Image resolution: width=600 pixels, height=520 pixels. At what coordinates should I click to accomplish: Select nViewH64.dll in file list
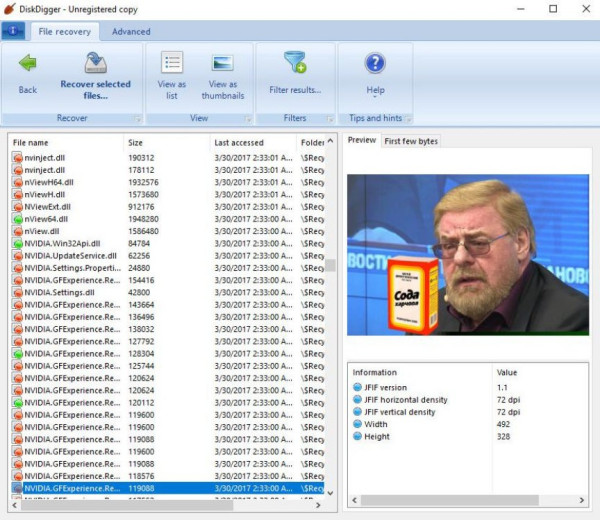pos(48,182)
